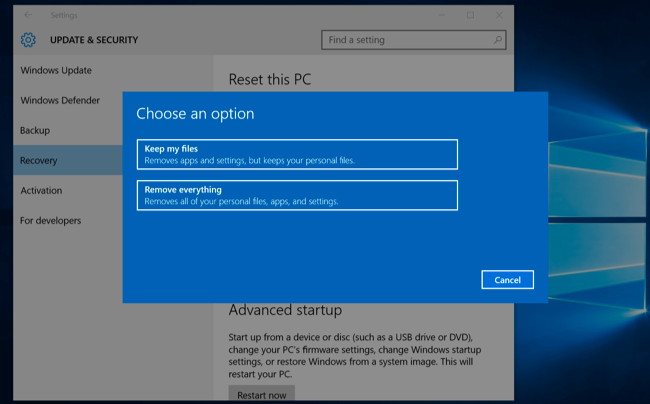Cancel the reset dialog

507,280
